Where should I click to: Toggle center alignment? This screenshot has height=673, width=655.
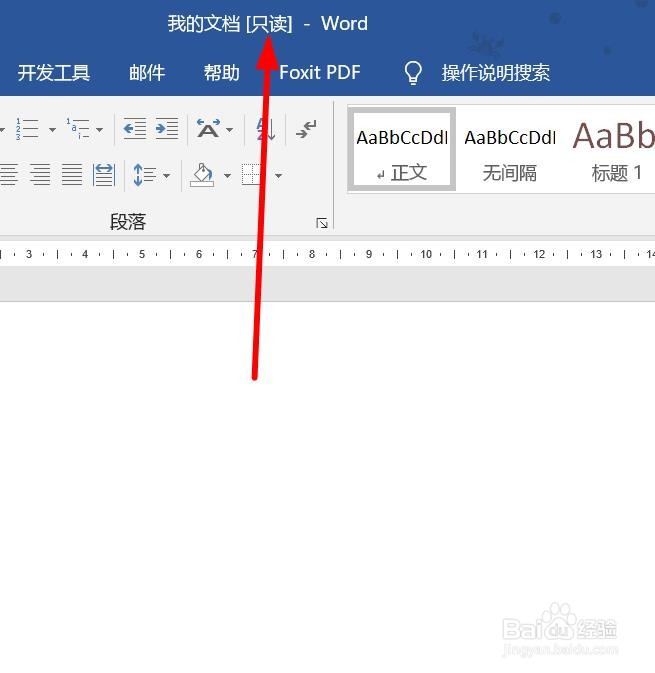coord(9,175)
